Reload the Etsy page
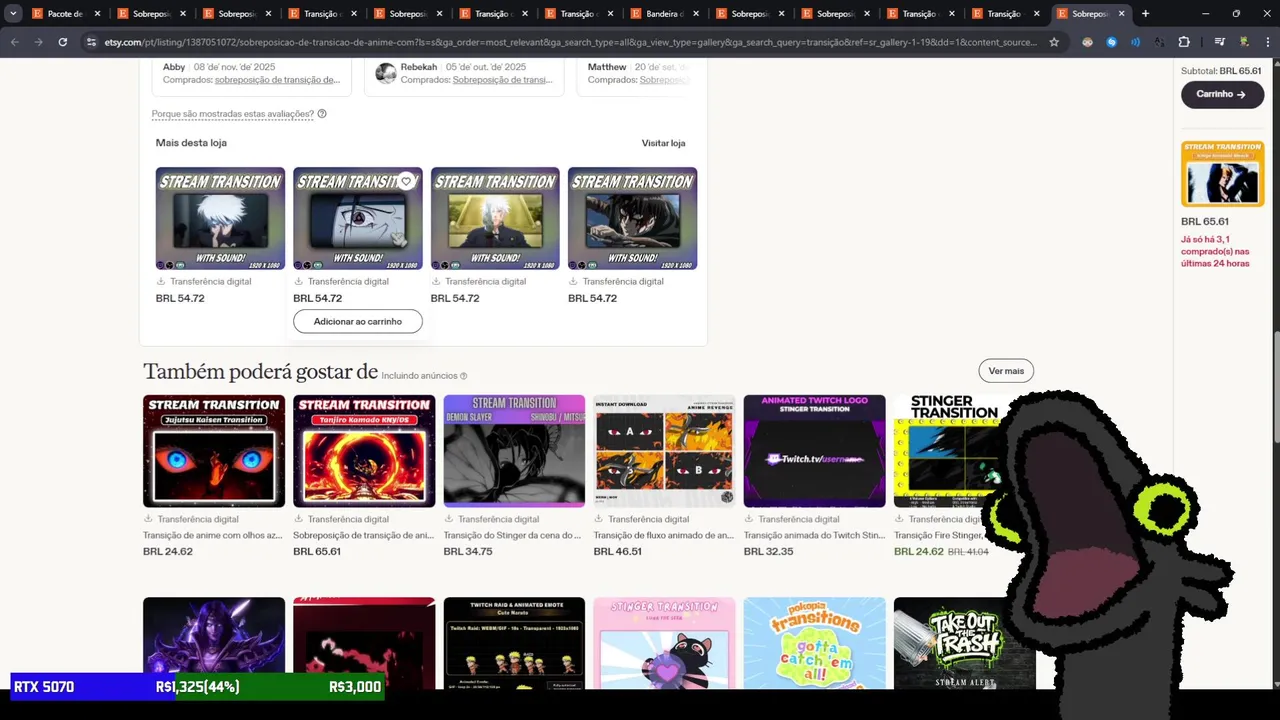The width and height of the screenshot is (1280, 720). pos(63,42)
